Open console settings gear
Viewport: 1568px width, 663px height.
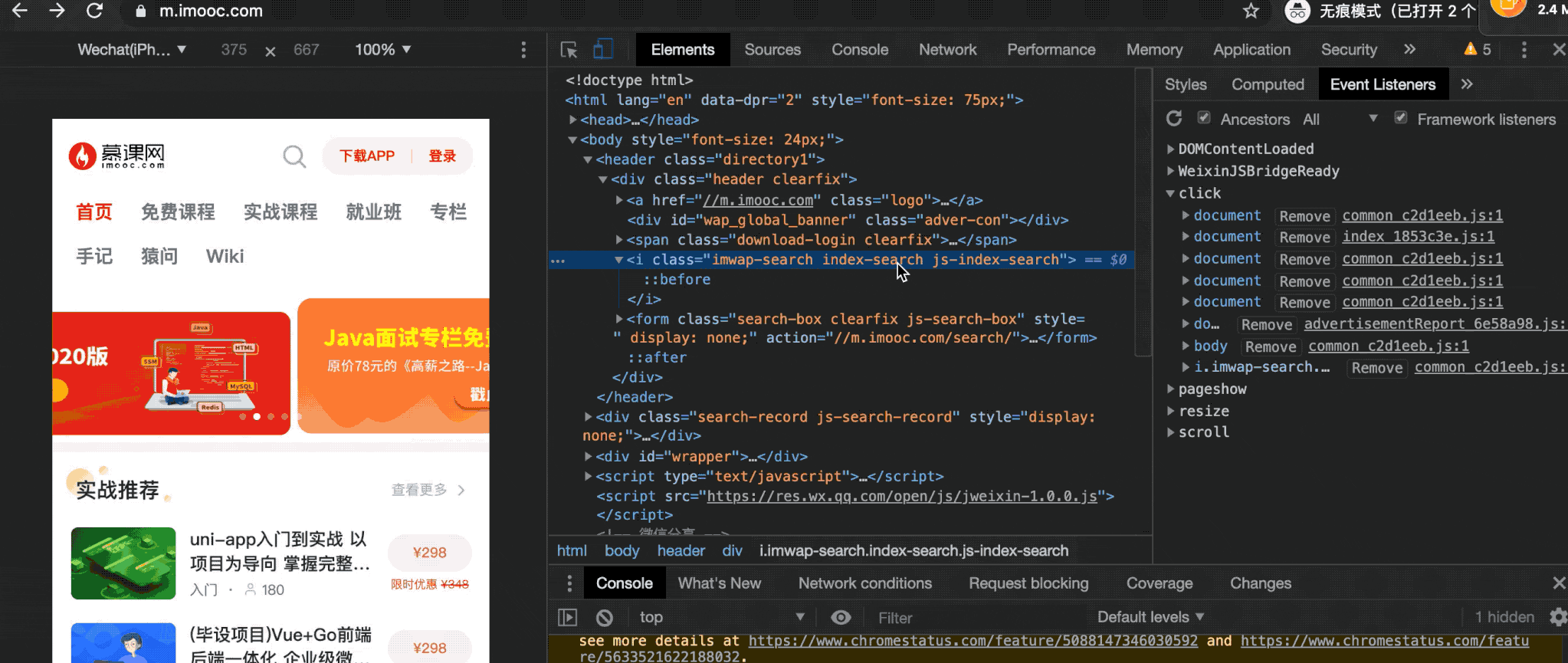pos(1558,617)
